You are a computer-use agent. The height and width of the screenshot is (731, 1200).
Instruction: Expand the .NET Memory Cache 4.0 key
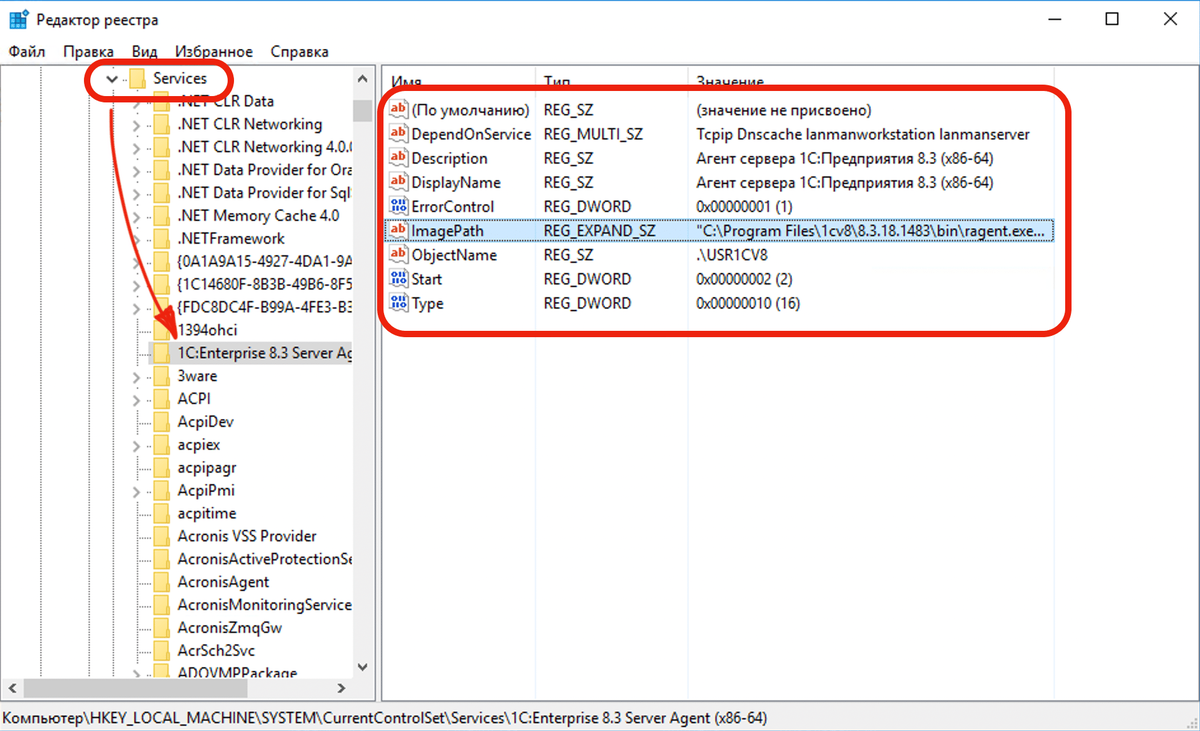(138, 215)
